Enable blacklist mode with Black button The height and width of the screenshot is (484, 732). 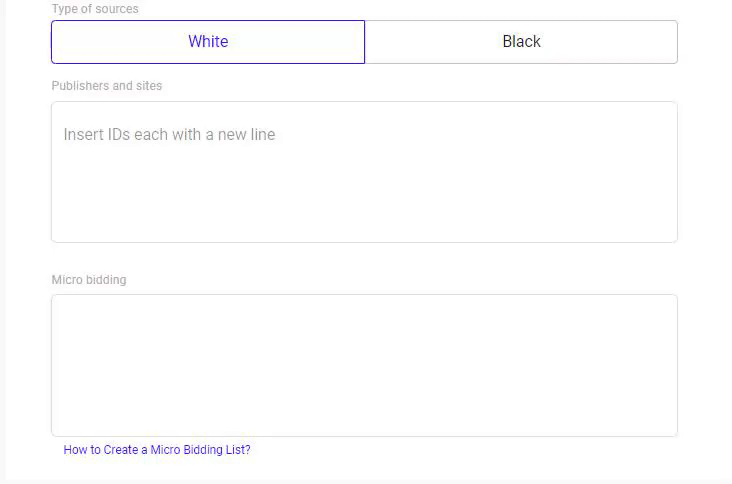[521, 42]
